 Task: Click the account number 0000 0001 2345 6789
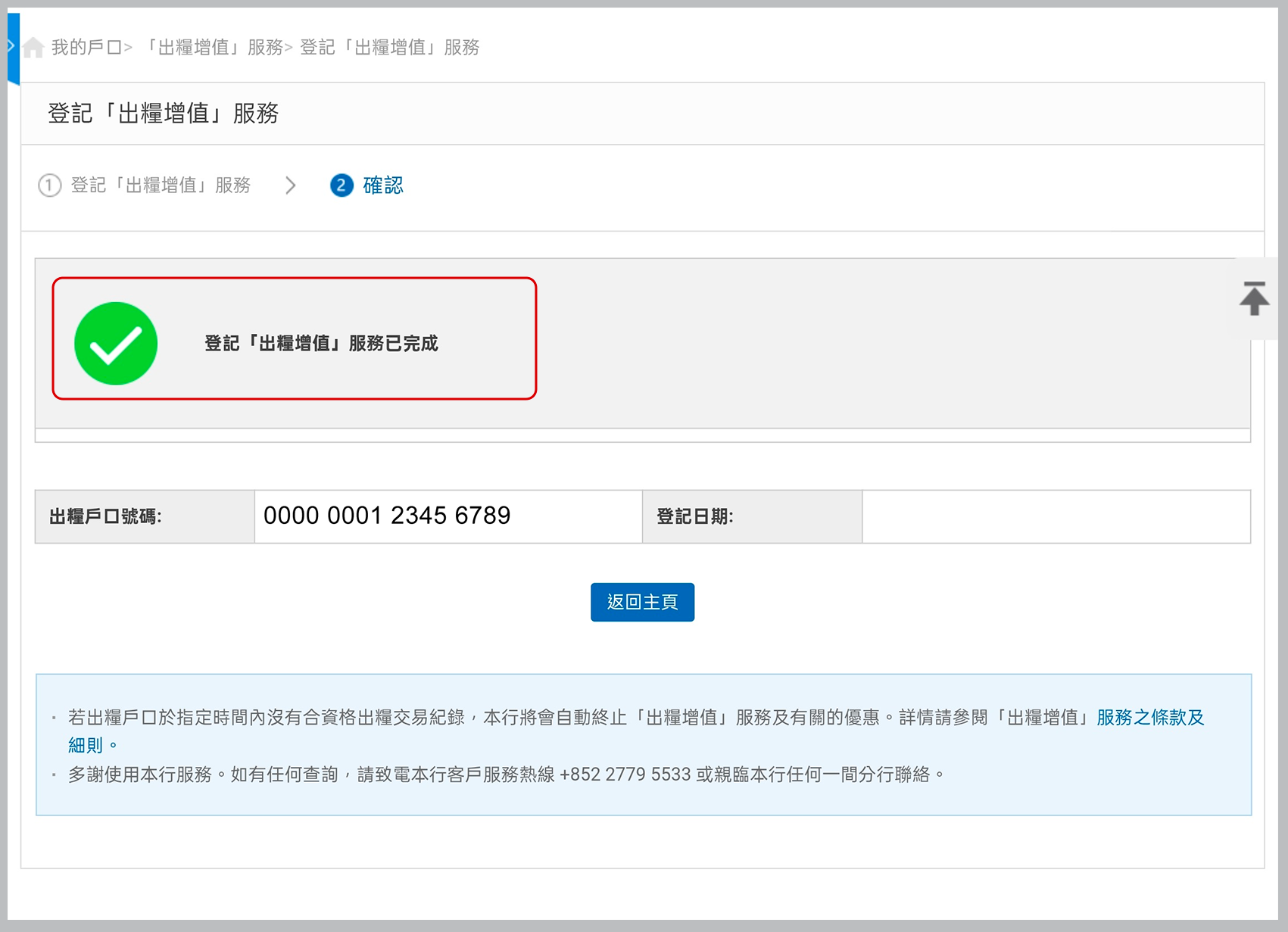[x=387, y=516]
